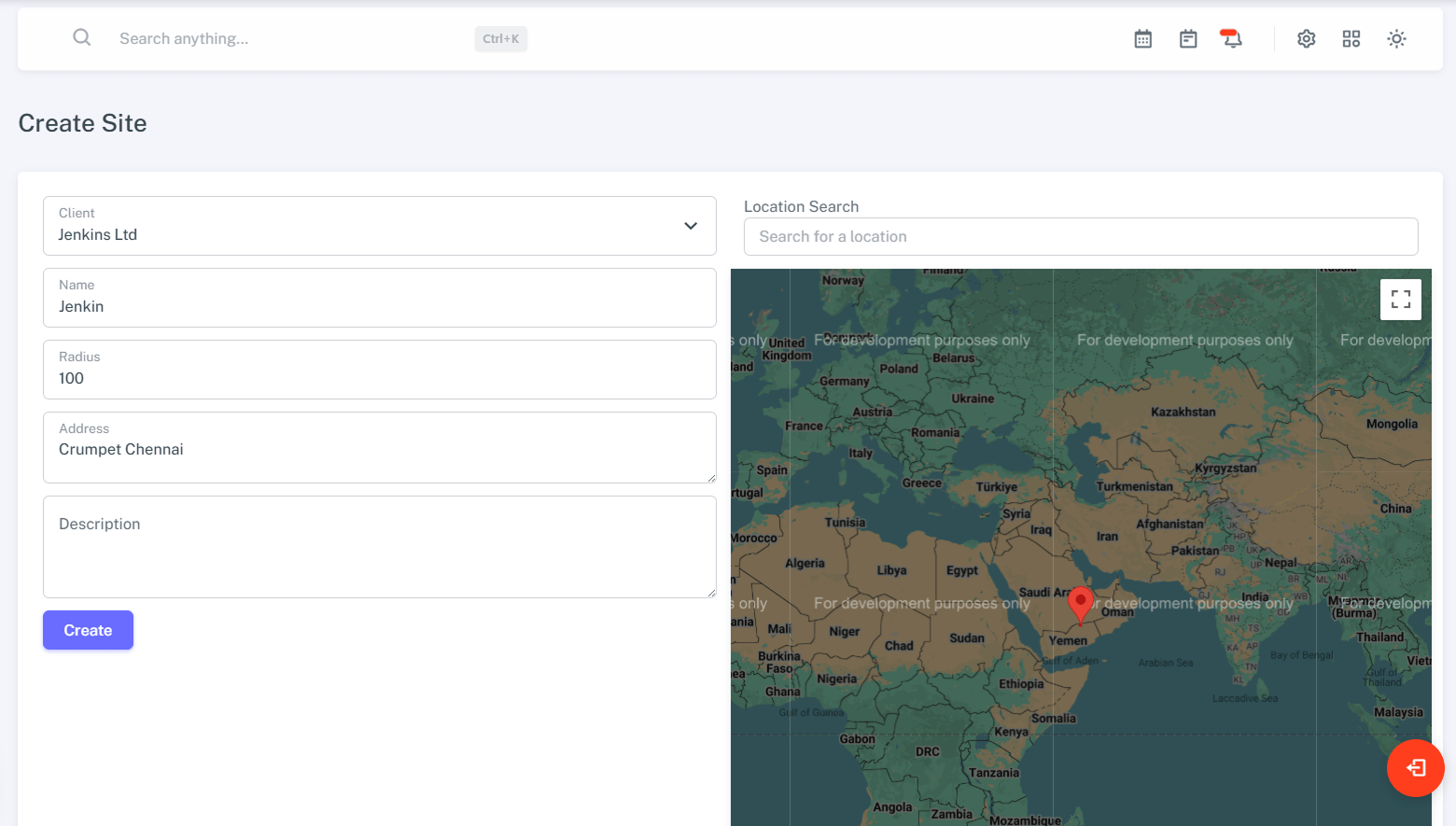The image size is (1456, 826).
Task: Toggle light/dark theme sun icon
Action: point(1395,39)
